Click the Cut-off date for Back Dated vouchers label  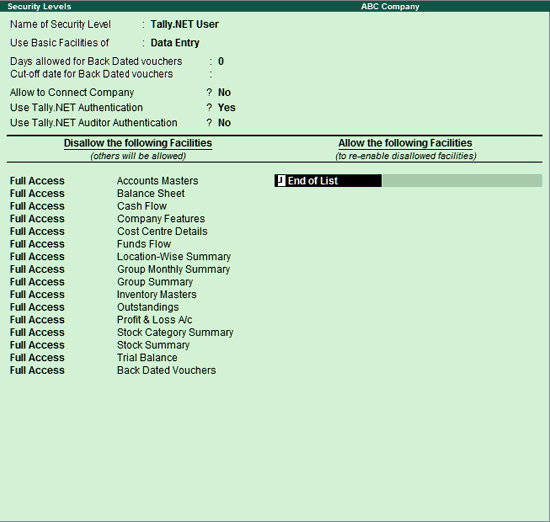click(92, 74)
